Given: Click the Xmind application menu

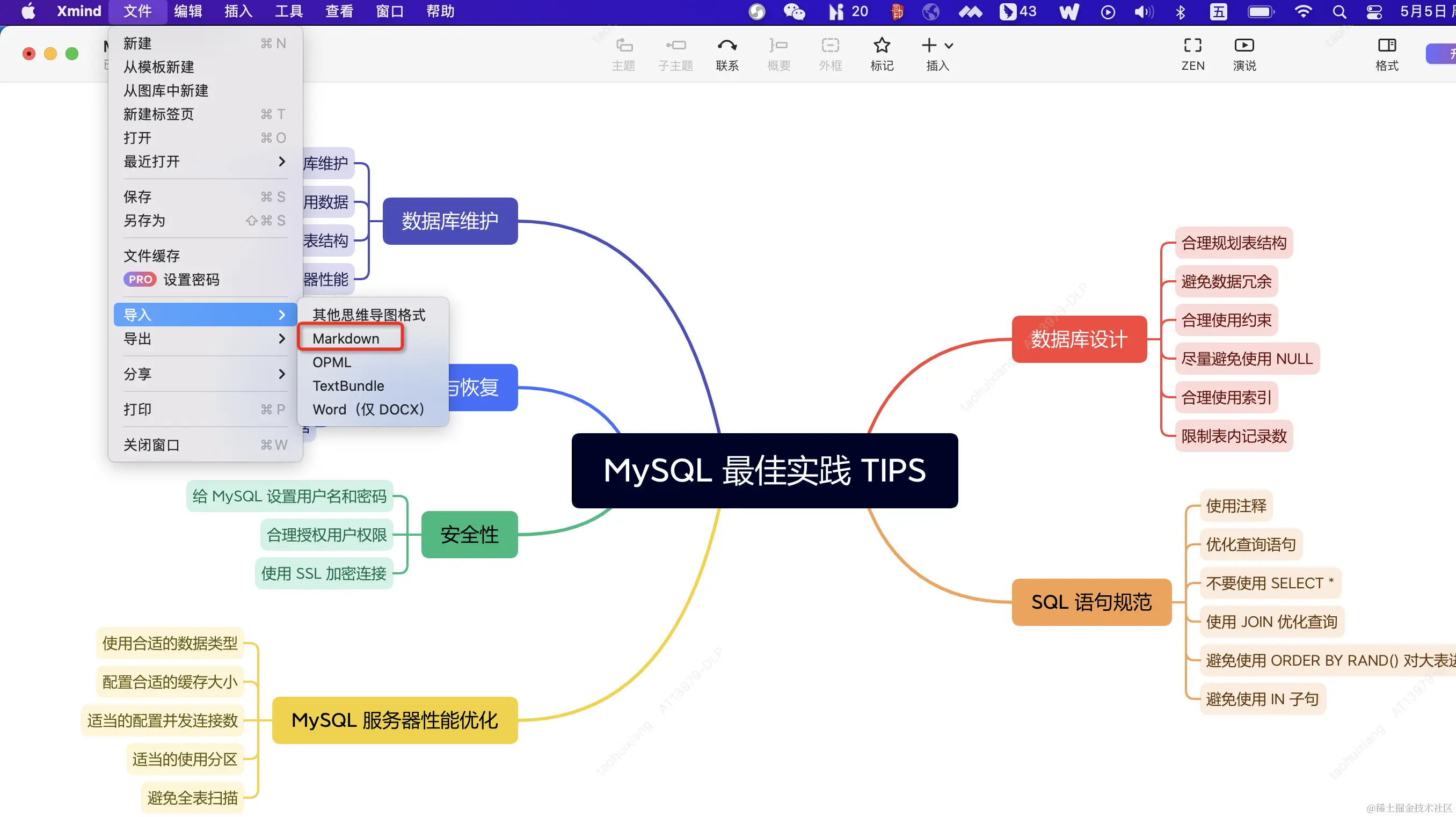Looking at the screenshot, I should click(78, 11).
